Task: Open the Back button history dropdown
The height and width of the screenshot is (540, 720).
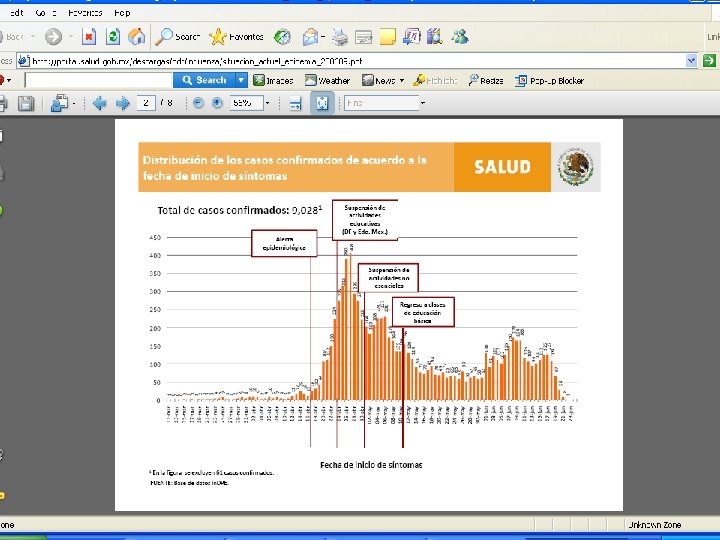Action: (x=33, y=37)
